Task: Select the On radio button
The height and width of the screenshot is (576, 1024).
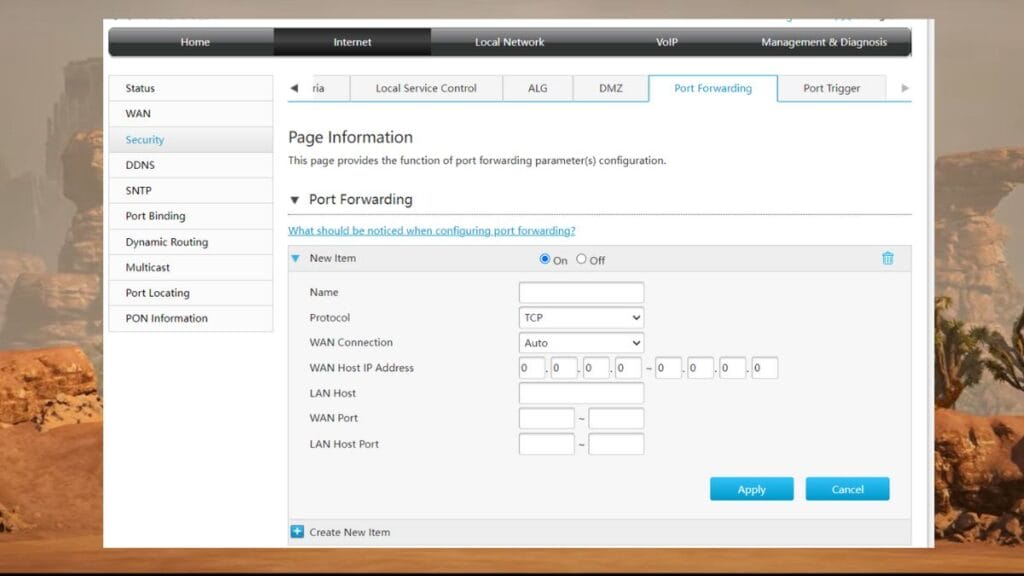Action: click(x=545, y=259)
